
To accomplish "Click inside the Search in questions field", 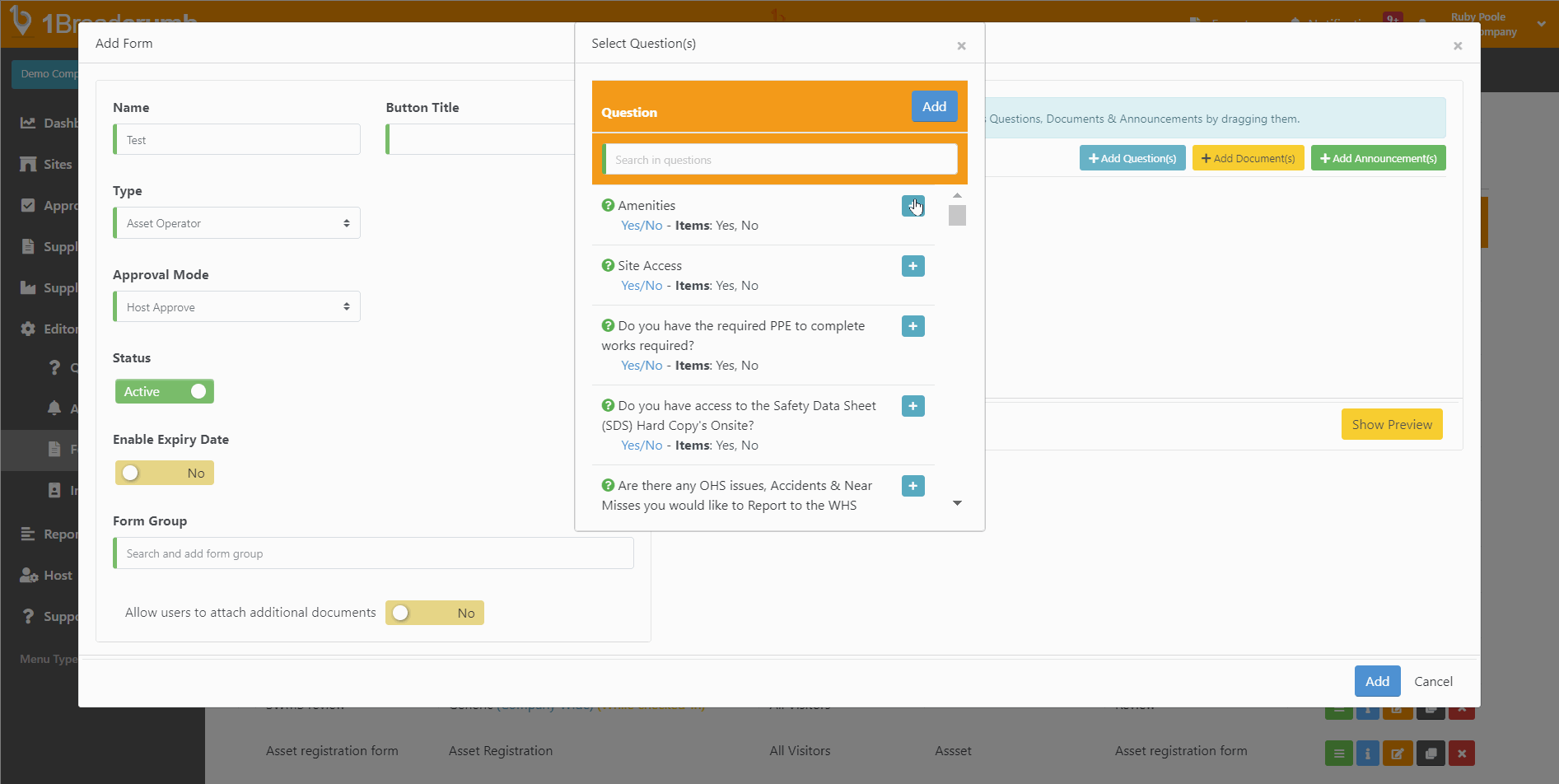I will coord(779,159).
